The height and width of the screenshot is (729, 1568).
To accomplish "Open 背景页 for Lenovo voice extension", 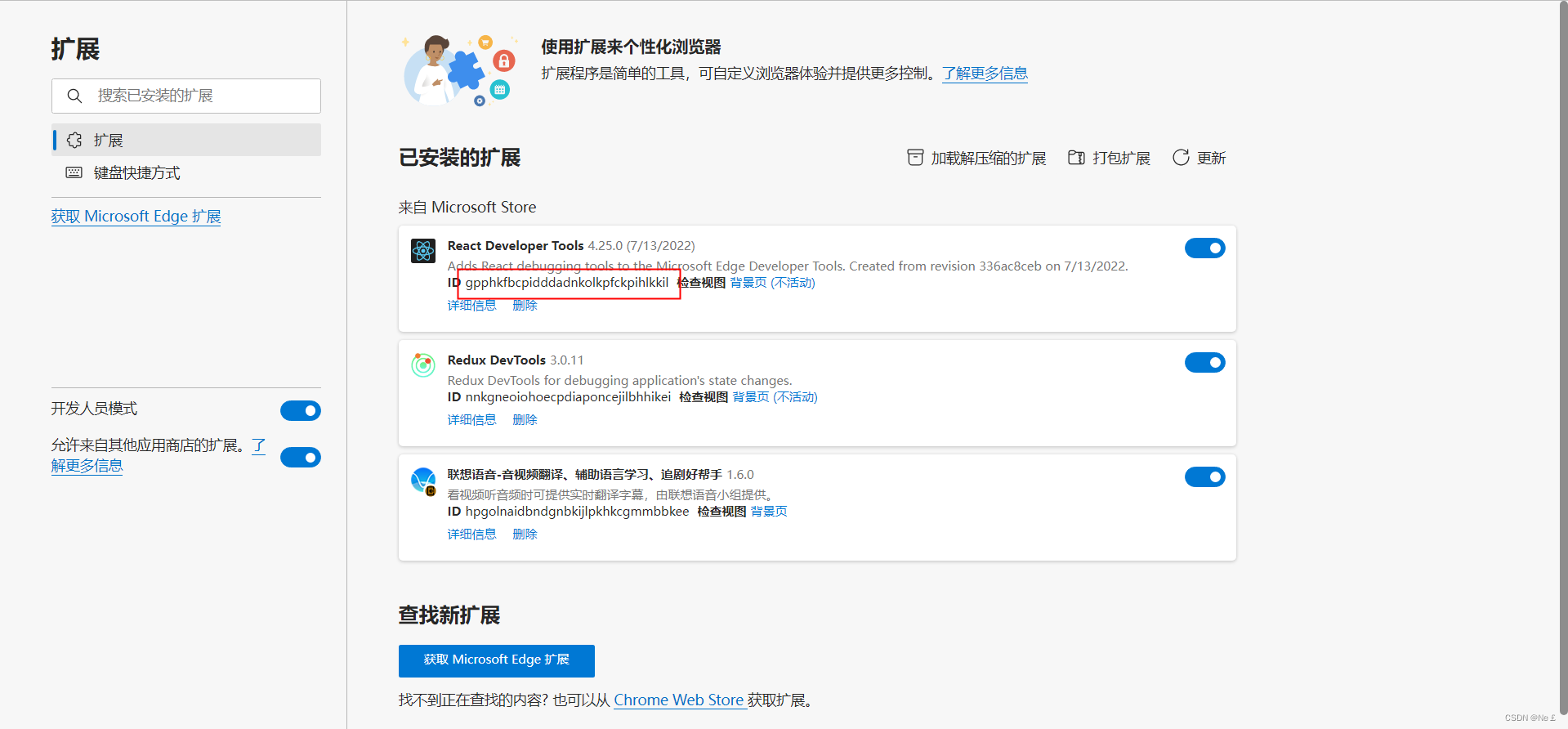I will point(769,512).
